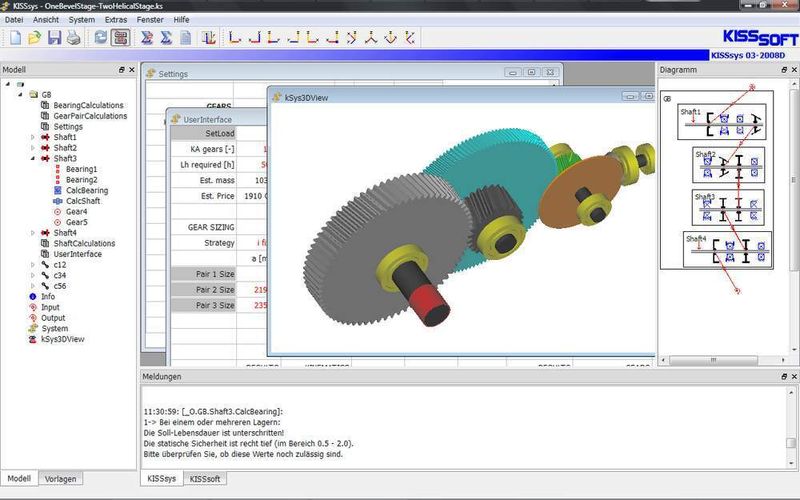
Task: Open the Extras menu
Action: [x=116, y=20]
